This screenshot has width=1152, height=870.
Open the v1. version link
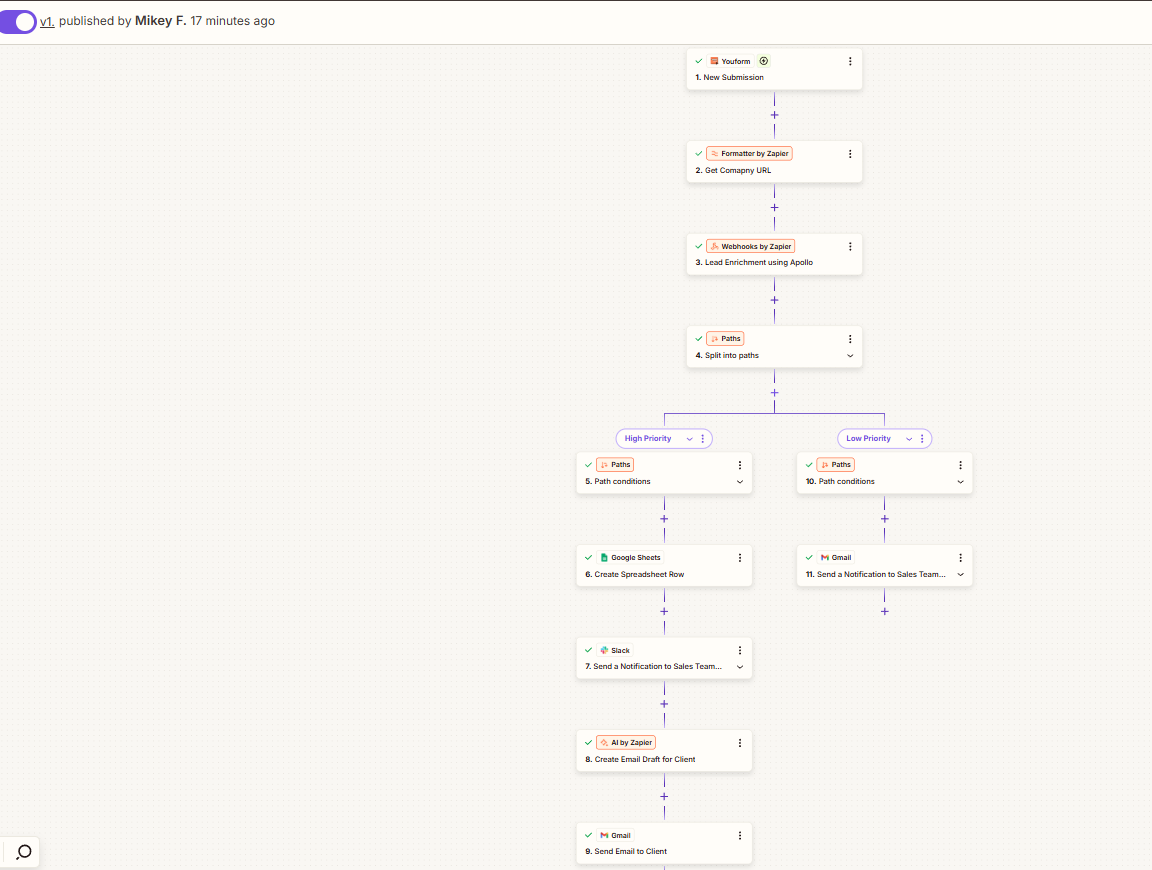(47, 21)
